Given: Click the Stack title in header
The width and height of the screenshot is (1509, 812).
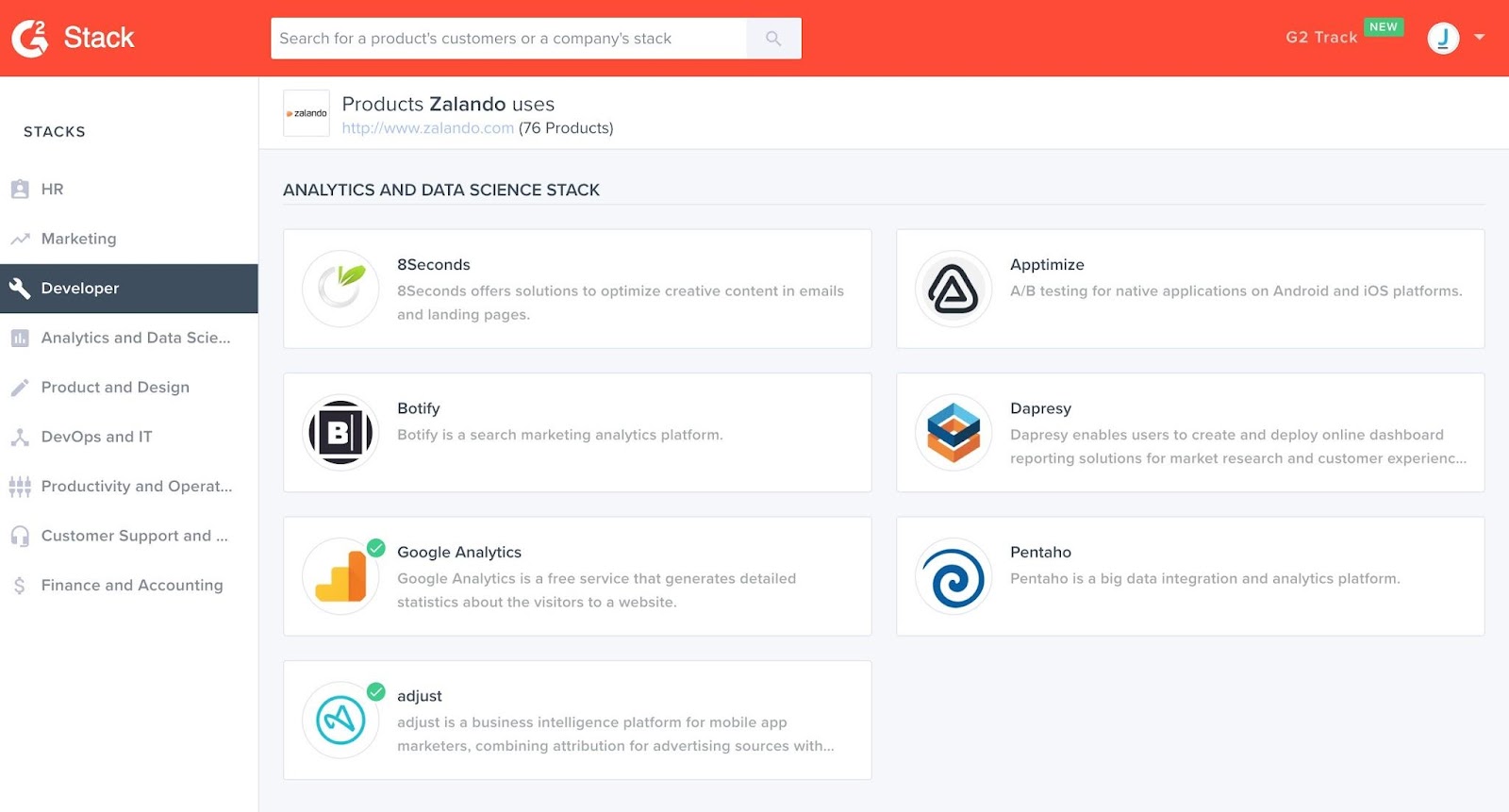Looking at the screenshot, I should pyautogui.click(x=99, y=38).
